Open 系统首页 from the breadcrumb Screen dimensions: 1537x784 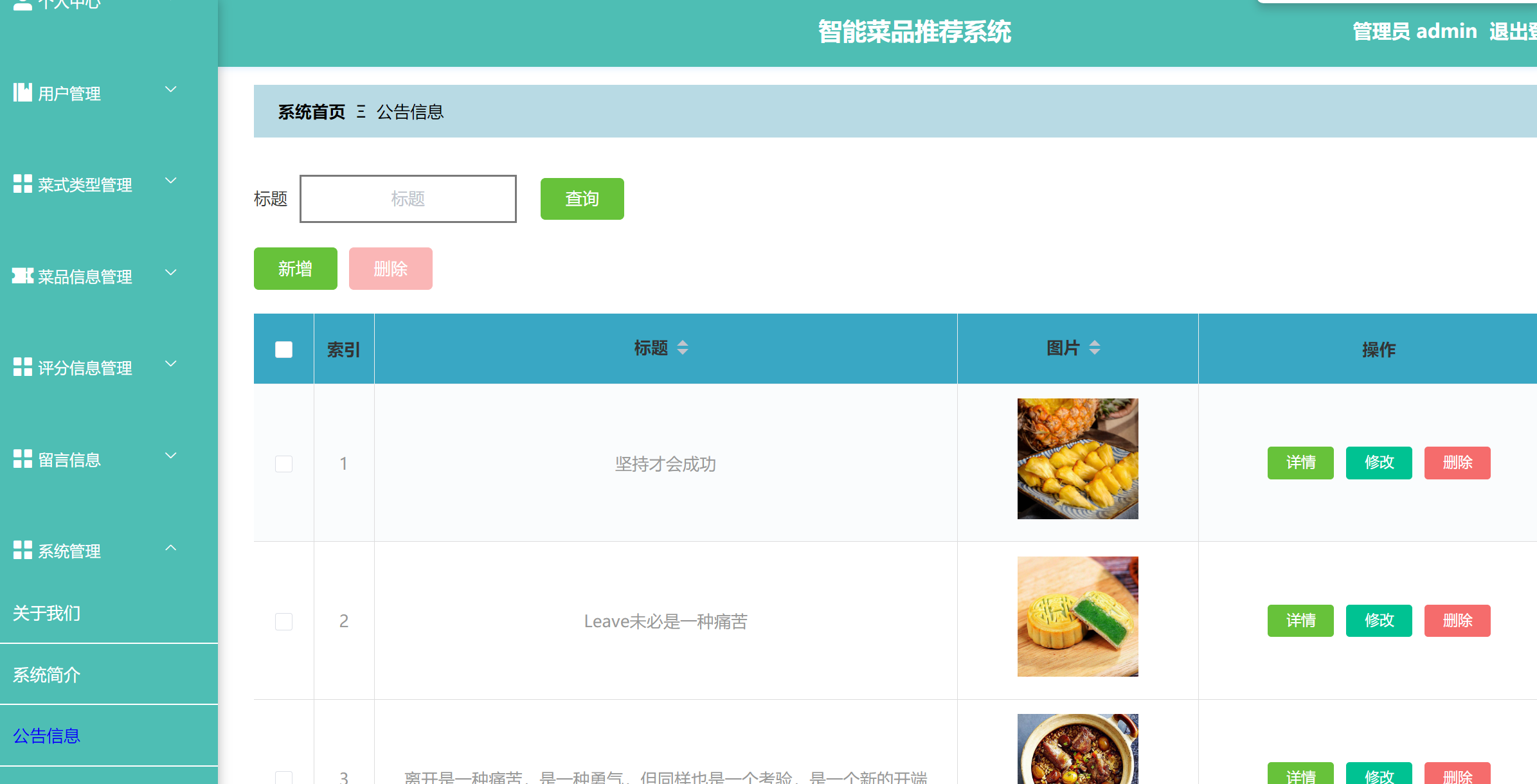pyautogui.click(x=311, y=111)
